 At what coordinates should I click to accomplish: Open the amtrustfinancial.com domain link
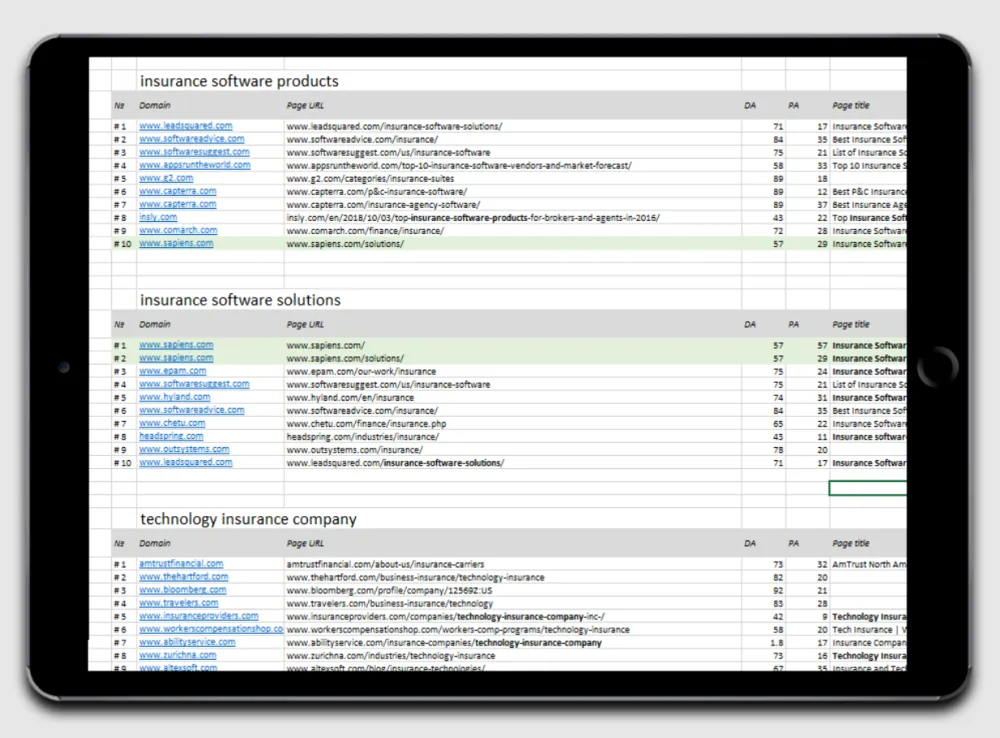tap(181, 564)
